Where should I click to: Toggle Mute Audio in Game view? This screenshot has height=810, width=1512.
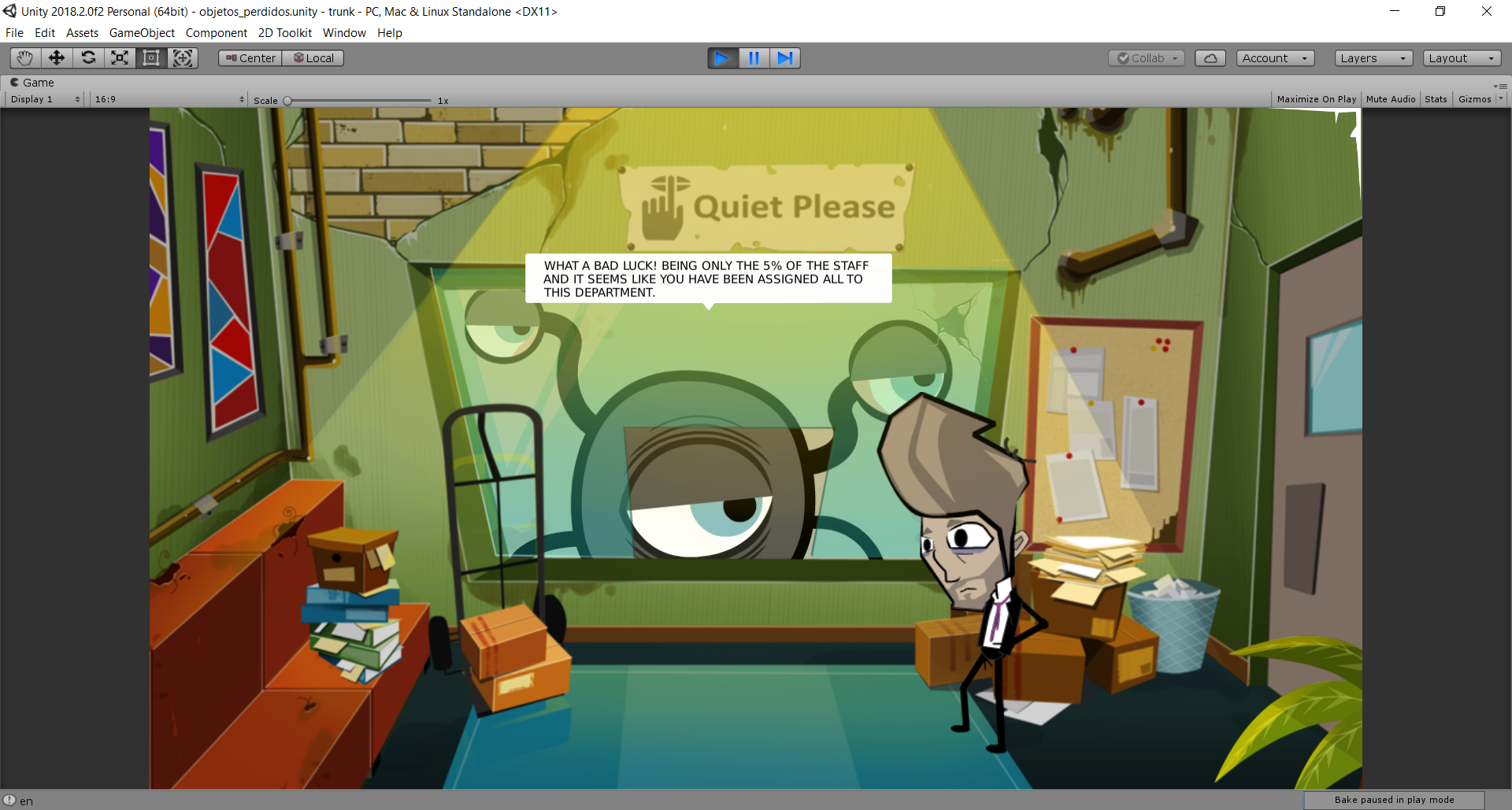pyautogui.click(x=1391, y=99)
